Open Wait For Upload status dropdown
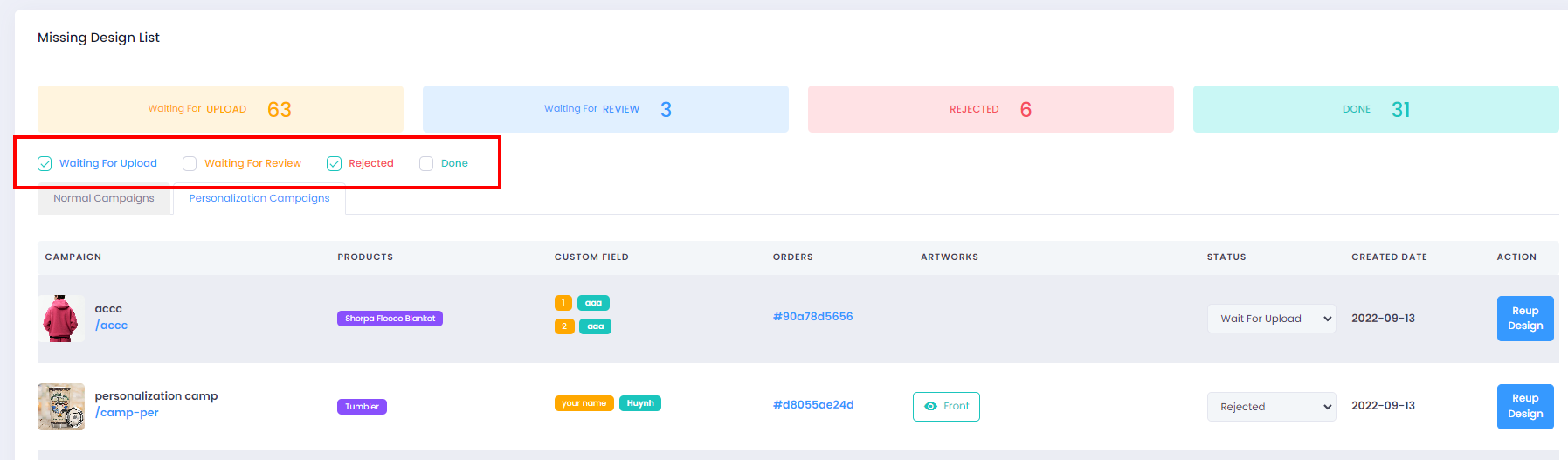1568x460 pixels. (x=1271, y=319)
